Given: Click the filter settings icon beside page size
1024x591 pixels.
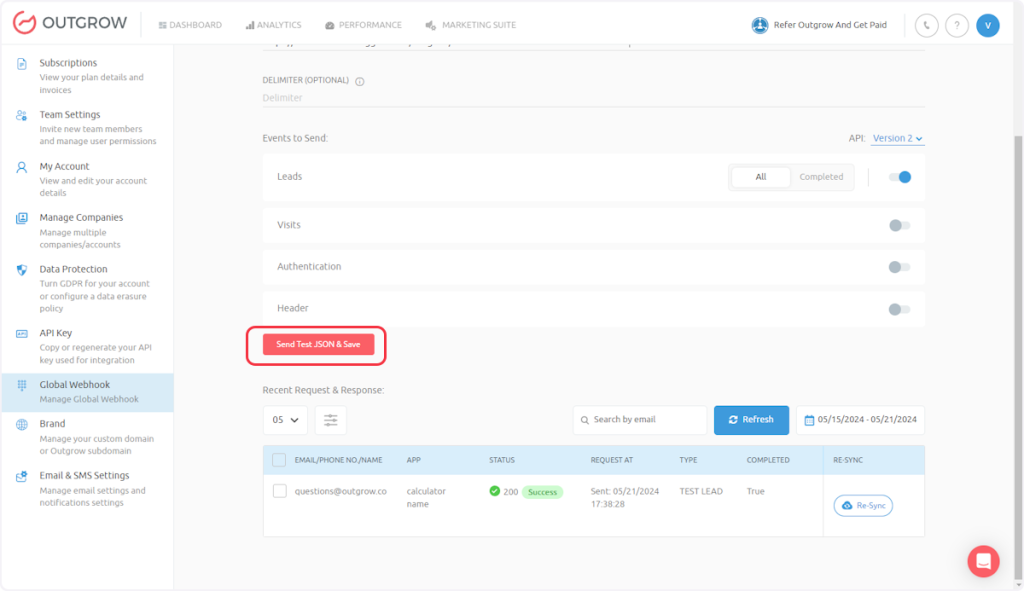Looking at the screenshot, I should [330, 420].
